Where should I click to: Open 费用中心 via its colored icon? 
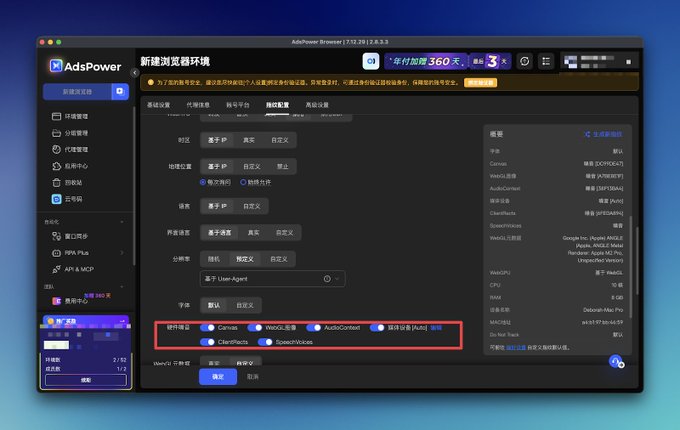point(56,301)
